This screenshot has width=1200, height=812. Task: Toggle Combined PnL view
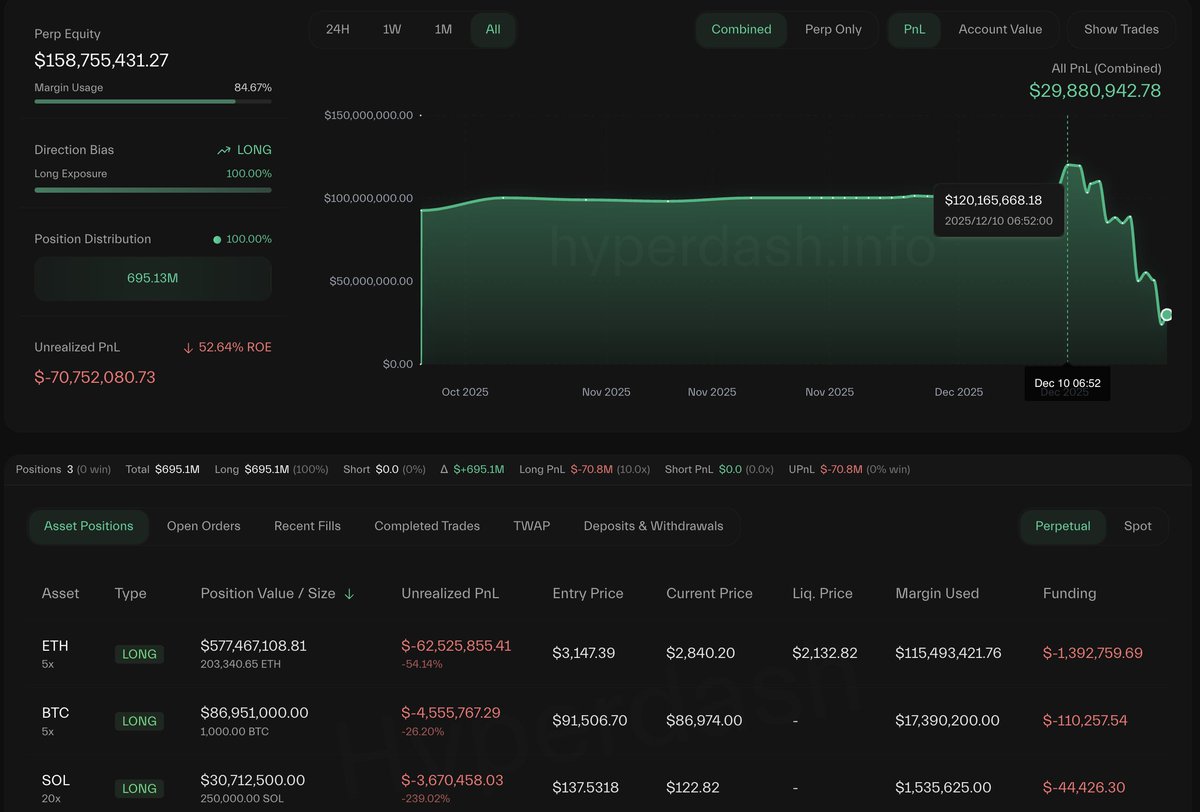click(x=741, y=29)
